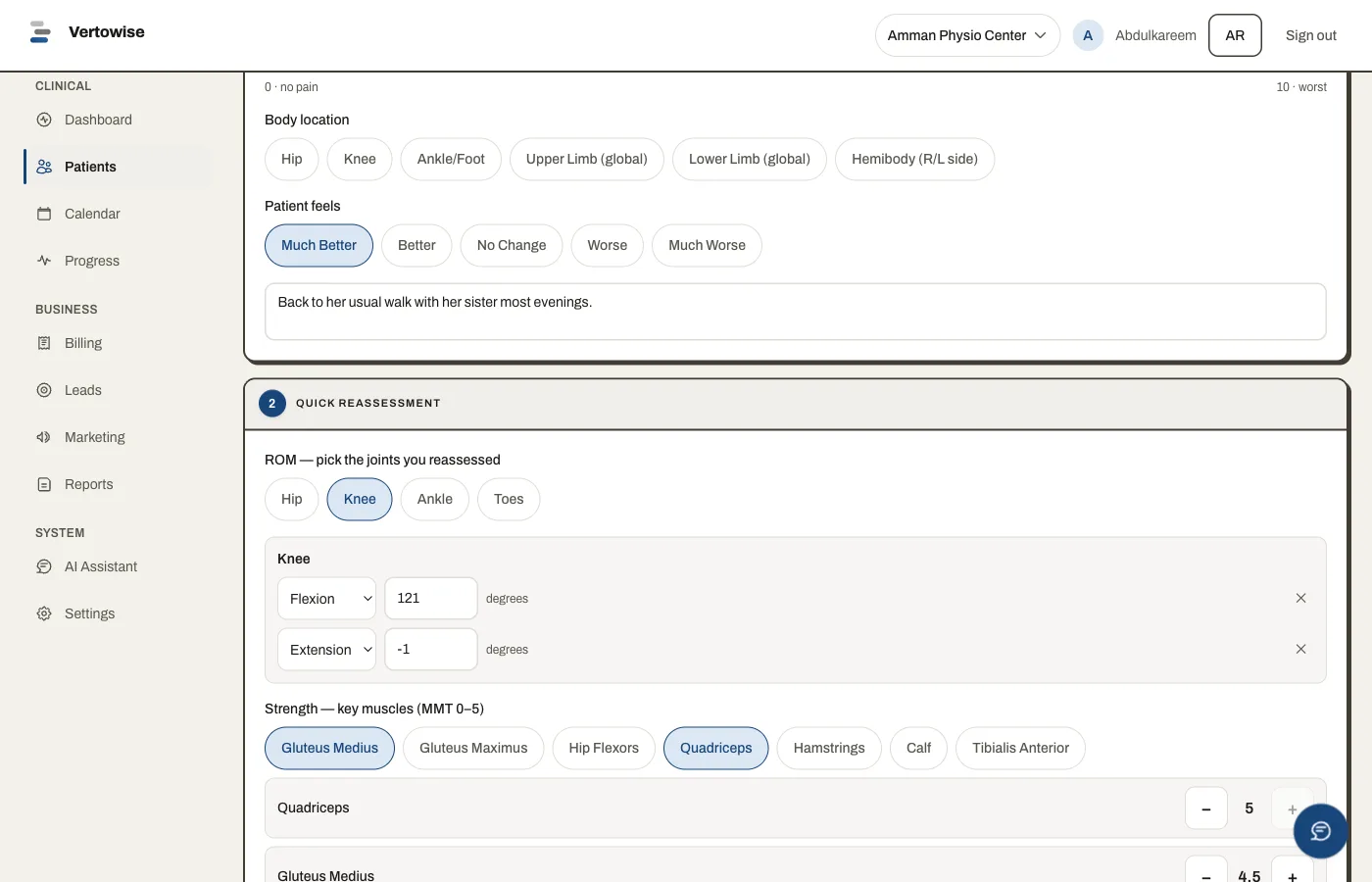The image size is (1372, 882).
Task: Open the Calendar menu item
Action: click(118, 214)
